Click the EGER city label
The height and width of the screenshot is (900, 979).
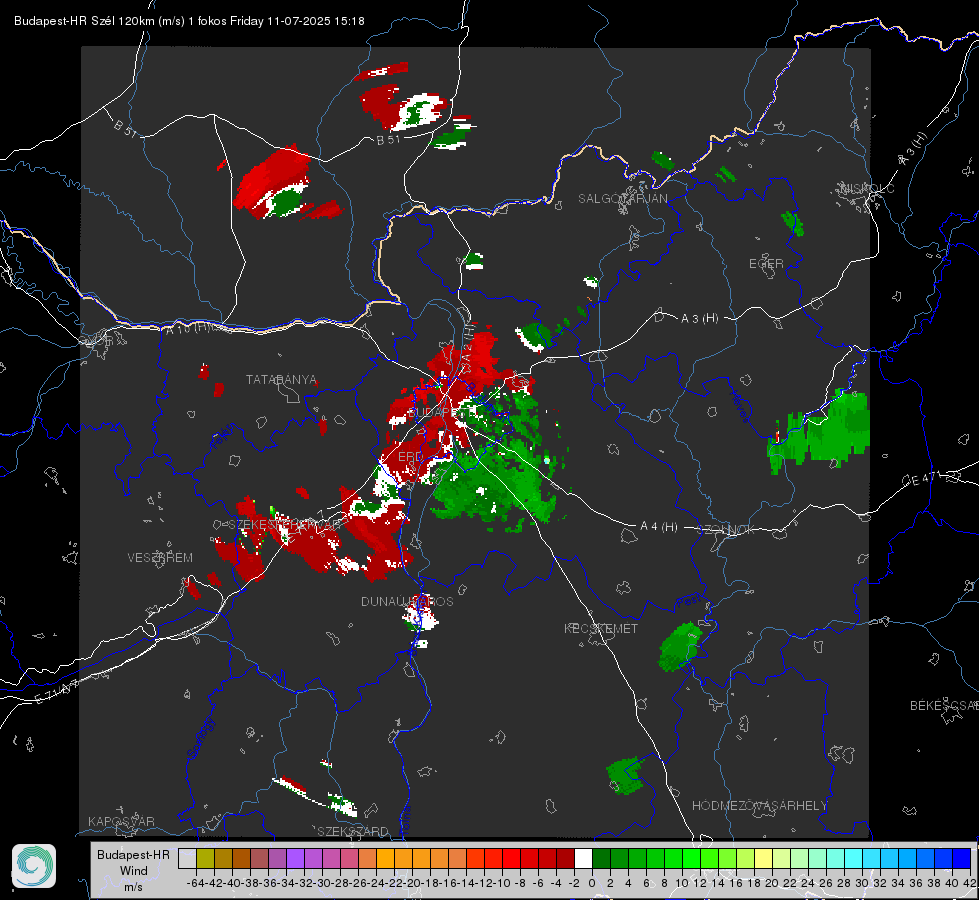click(766, 264)
